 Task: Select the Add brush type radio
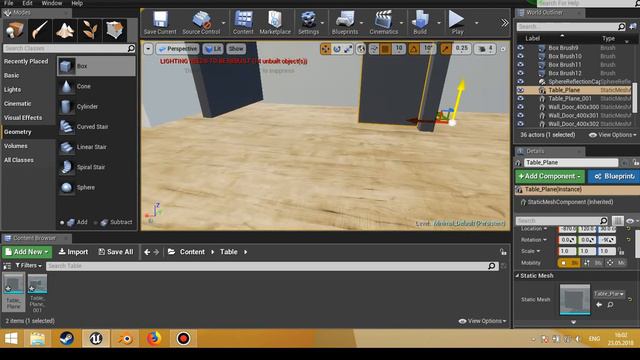tap(62, 222)
